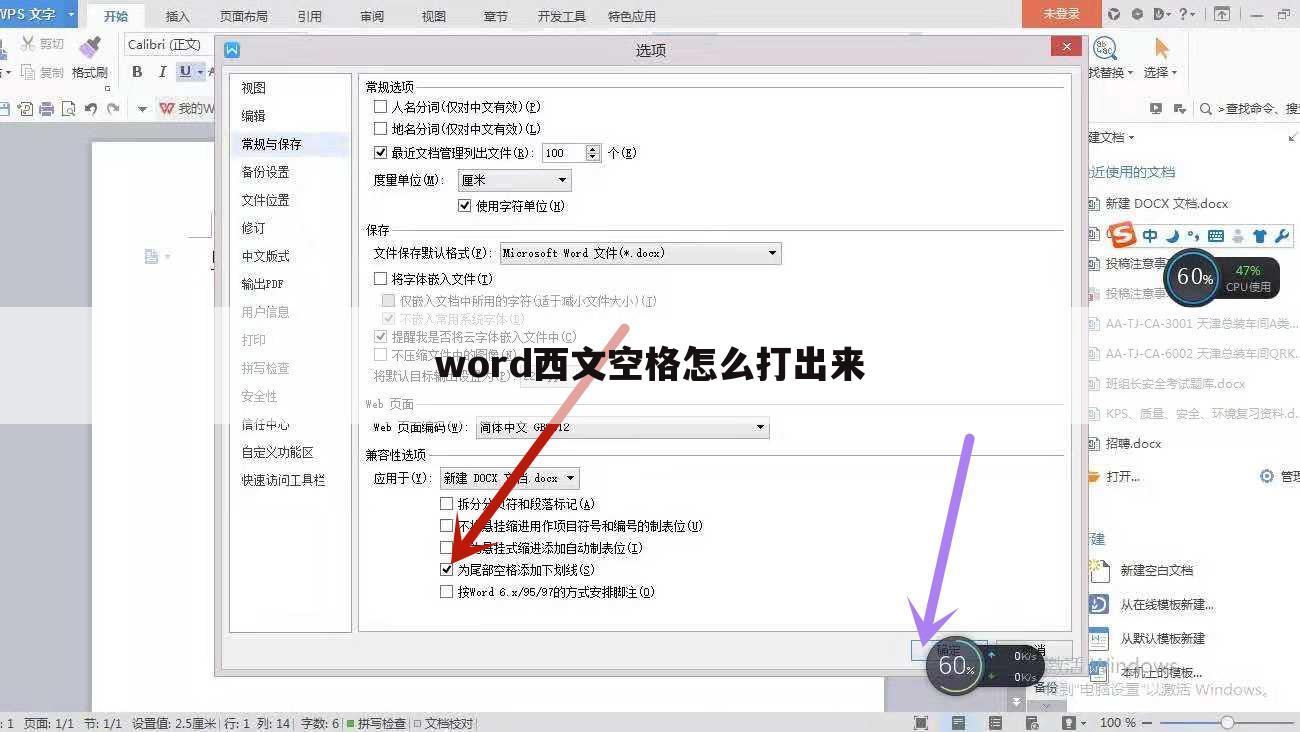Open the 文件保存默认格式 dropdown
Image resolution: width=1300 pixels, height=732 pixels.
pos(640,253)
